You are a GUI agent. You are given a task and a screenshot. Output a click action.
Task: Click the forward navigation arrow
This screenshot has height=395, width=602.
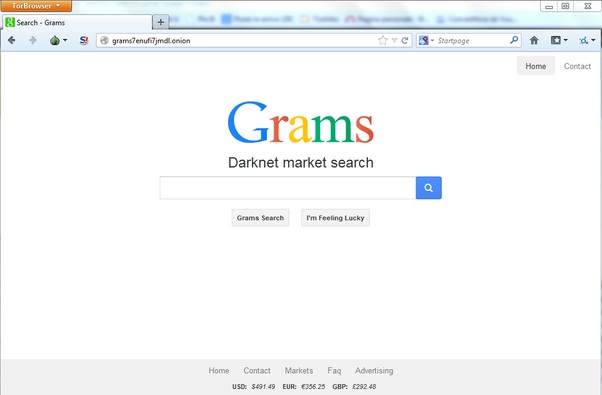[33, 40]
